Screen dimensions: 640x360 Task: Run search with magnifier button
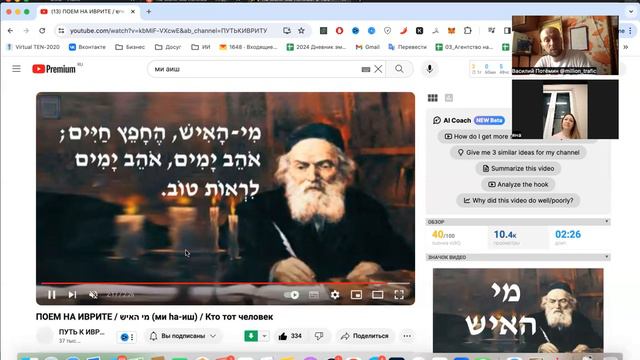pos(399,69)
